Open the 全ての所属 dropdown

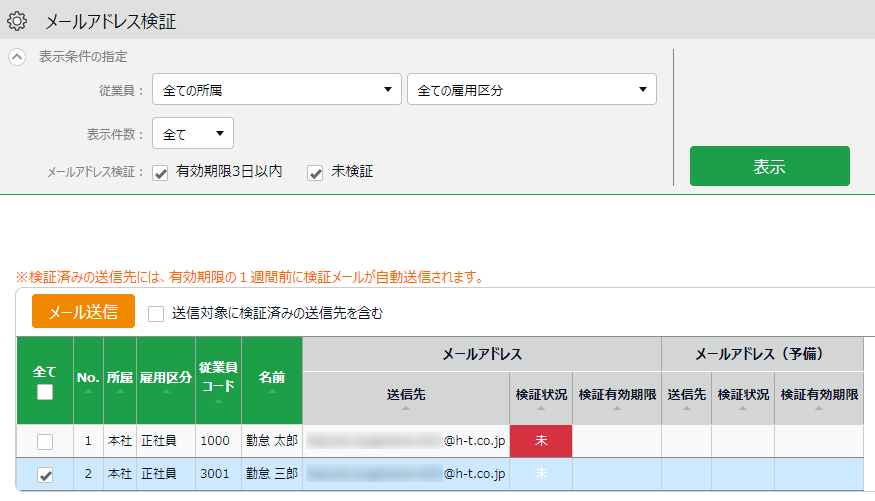(277, 90)
